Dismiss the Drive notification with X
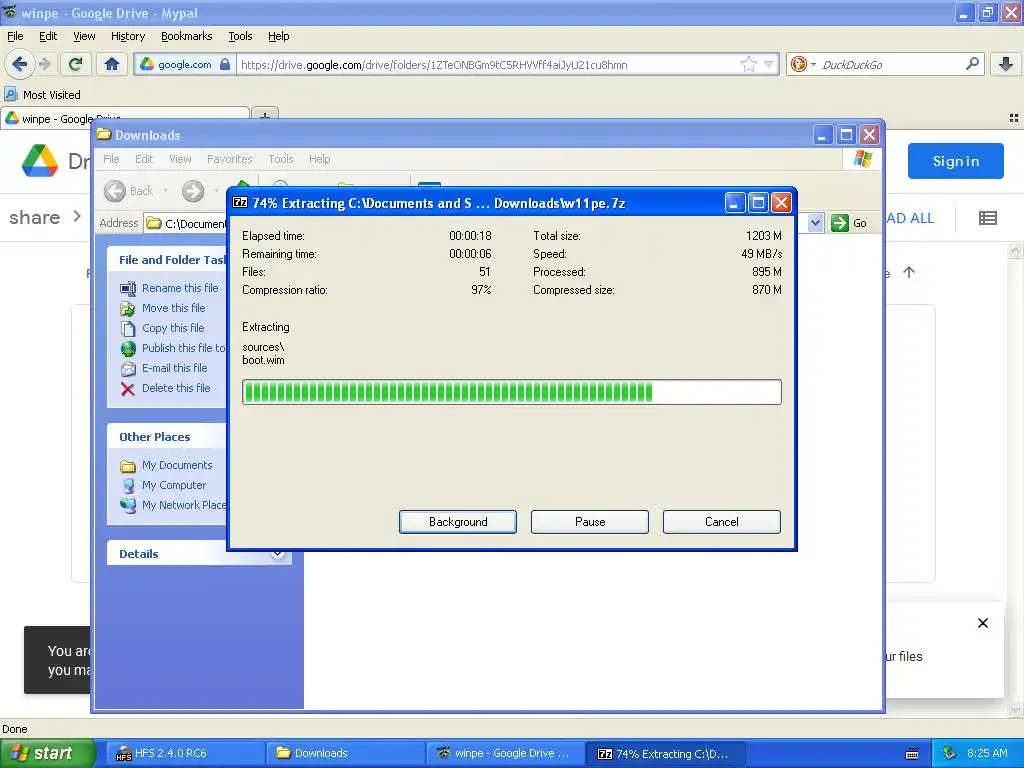 coord(982,623)
